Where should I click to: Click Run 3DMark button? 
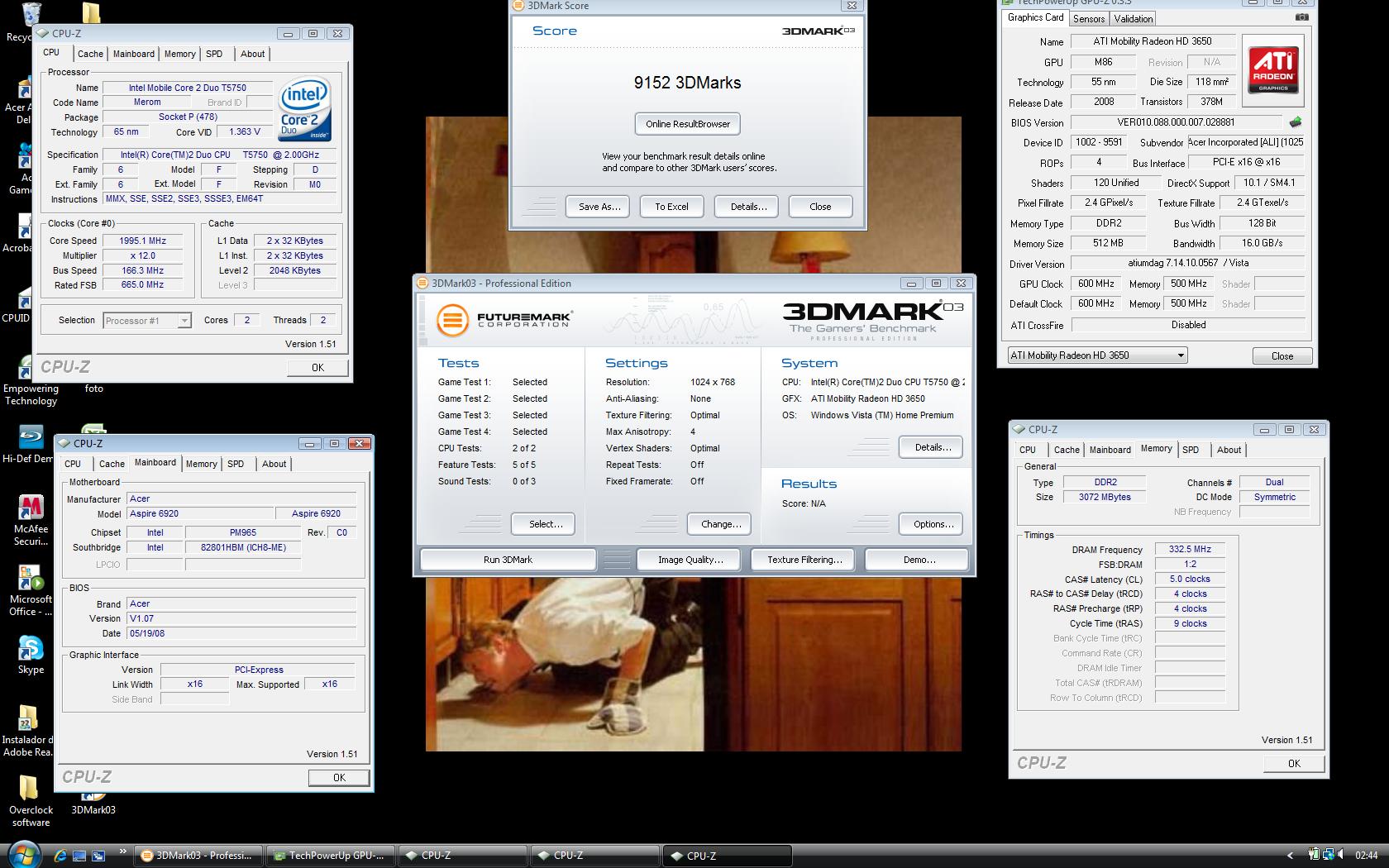click(508, 560)
